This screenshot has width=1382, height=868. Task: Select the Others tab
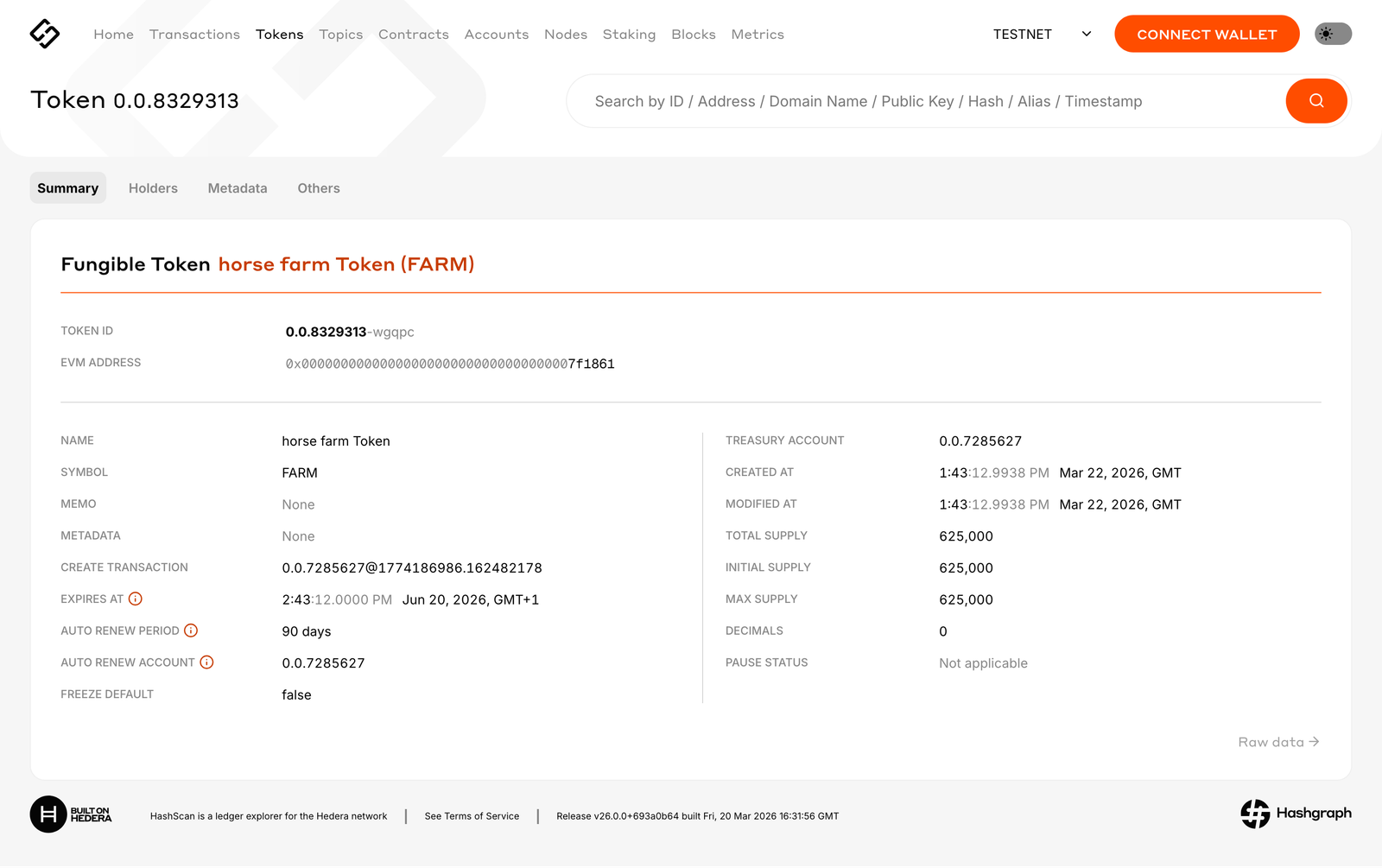pyautogui.click(x=319, y=188)
